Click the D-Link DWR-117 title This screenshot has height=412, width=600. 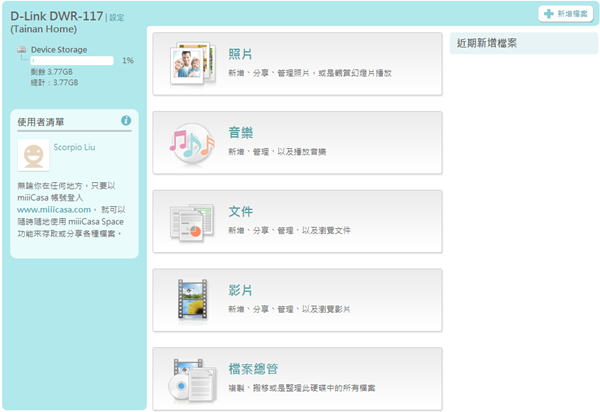click(x=57, y=16)
